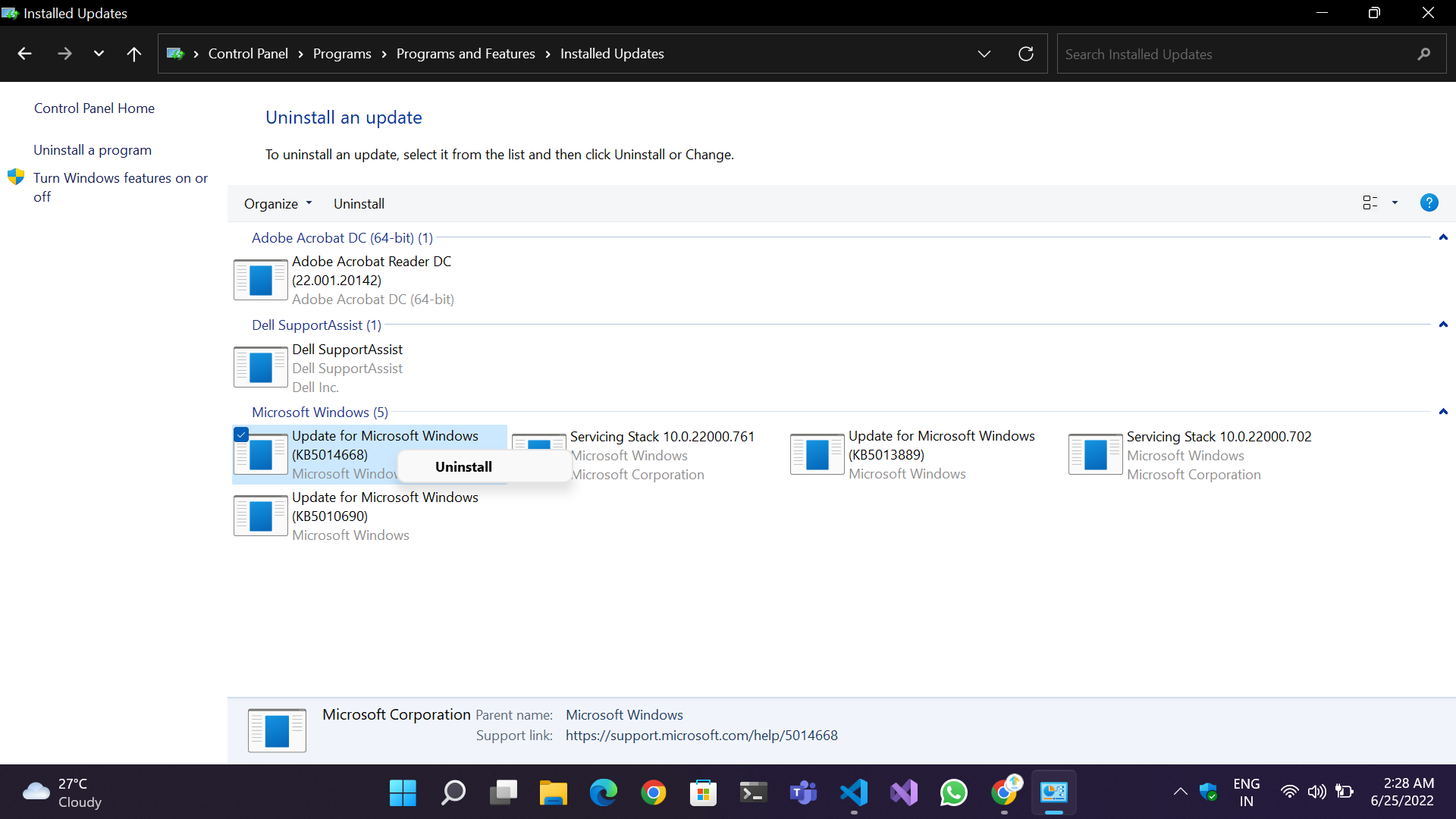Uncheck the KB5014668 update checkbox

point(241,435)
